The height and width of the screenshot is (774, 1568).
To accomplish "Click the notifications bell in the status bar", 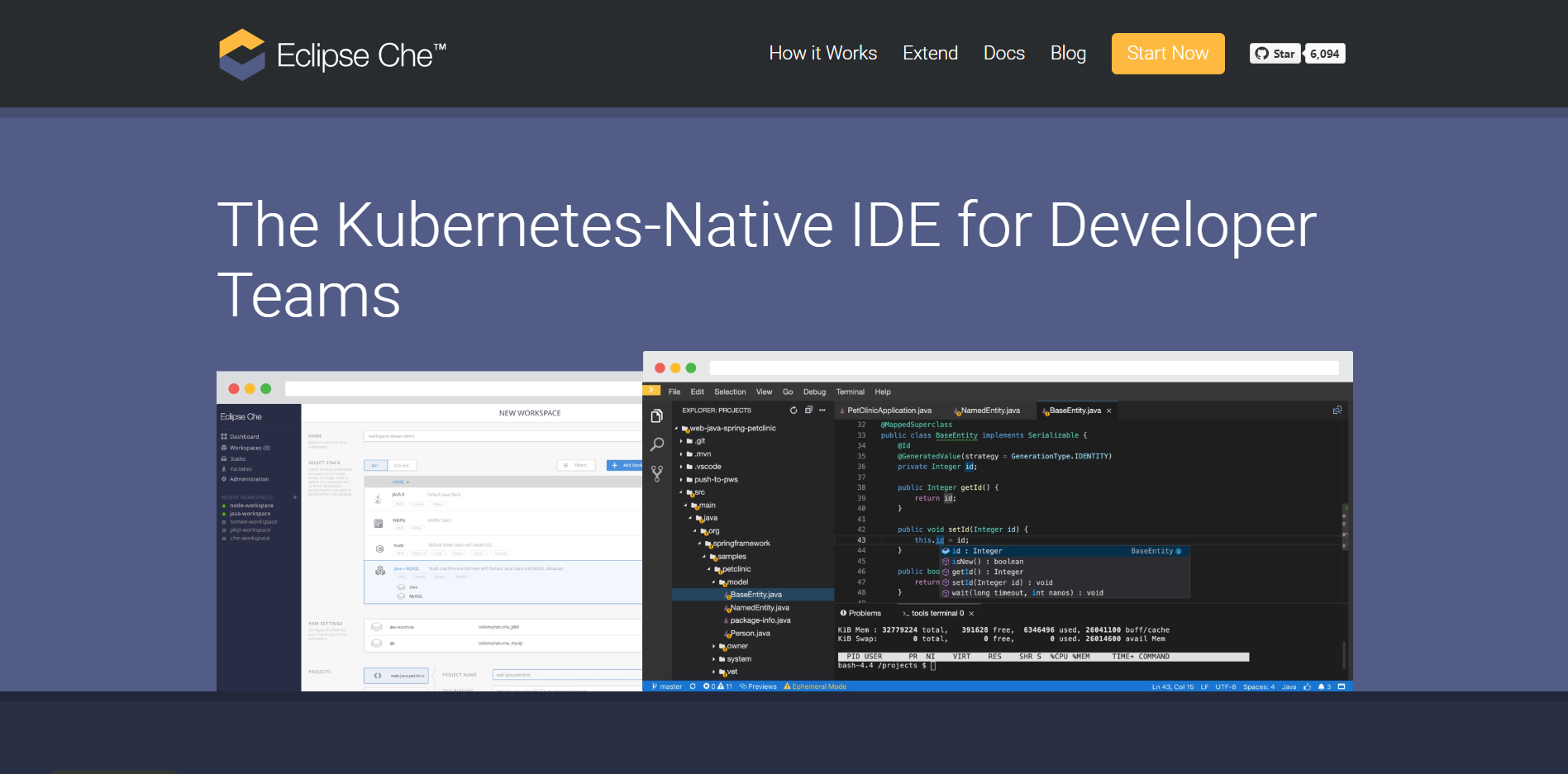I will (1322, 686).
